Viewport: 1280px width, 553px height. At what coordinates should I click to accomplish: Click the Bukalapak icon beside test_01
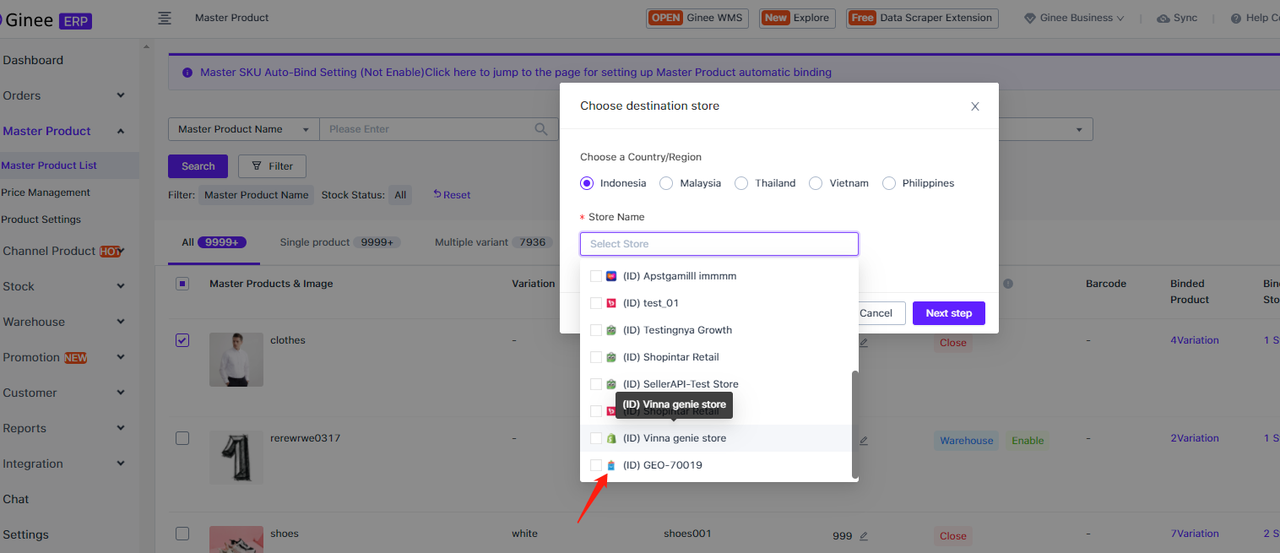tap(611, 303)
